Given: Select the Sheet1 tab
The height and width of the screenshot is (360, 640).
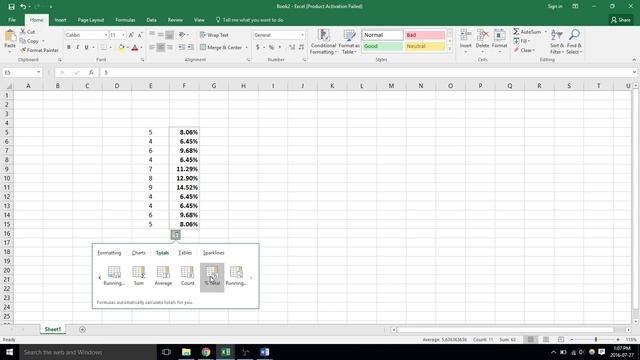Looking at the screenshot, I should [53, 329].
